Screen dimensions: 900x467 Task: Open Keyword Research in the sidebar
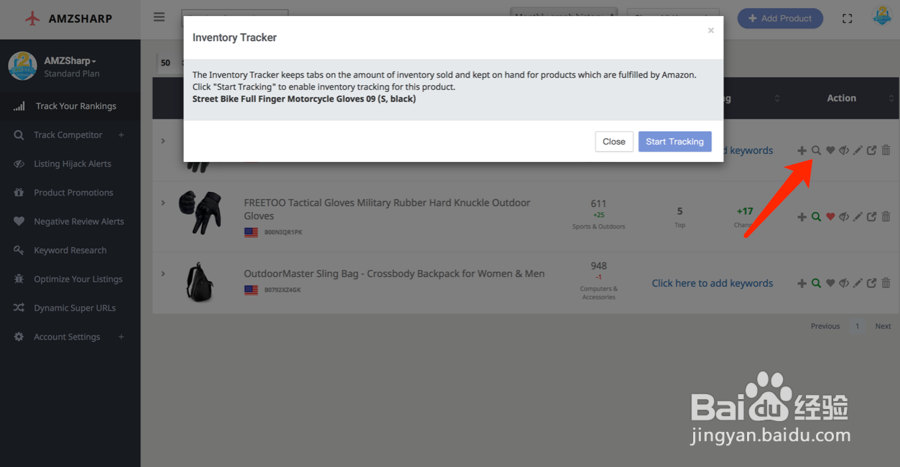pos(70,250)
